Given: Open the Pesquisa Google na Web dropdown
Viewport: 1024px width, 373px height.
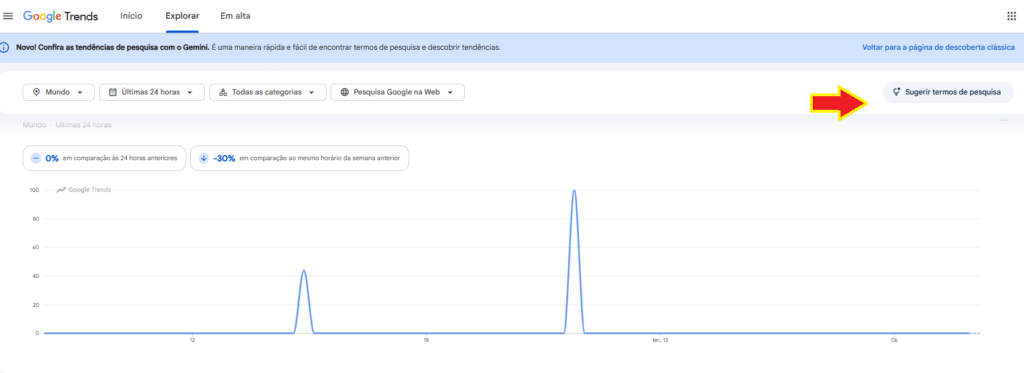Looking at the screenshot, I should (x=398, y=93).
